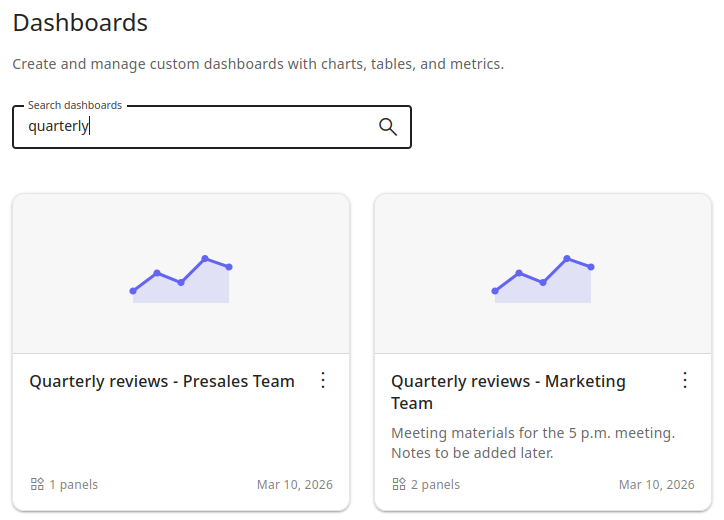Click the Dashboards page heading
This screenshot has height=520, width=724.
80,23
